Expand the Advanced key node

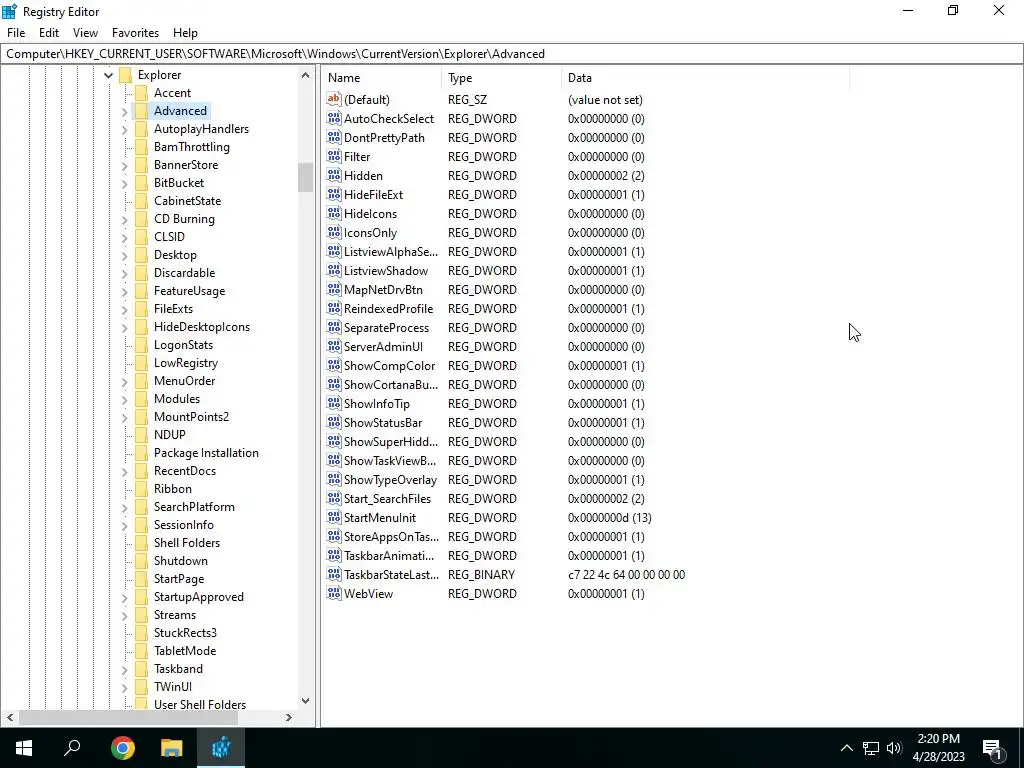coord(124,112)
